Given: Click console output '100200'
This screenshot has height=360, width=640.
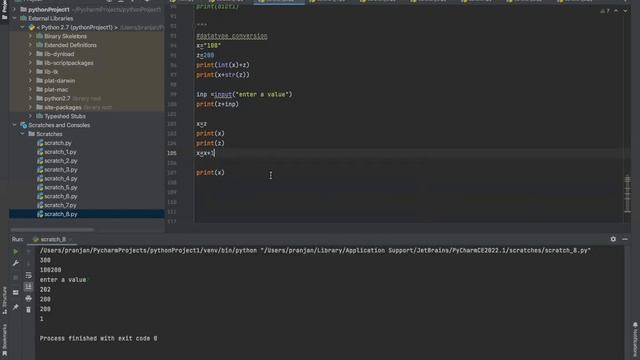Looking at the screenshot, I should (51, 270).
